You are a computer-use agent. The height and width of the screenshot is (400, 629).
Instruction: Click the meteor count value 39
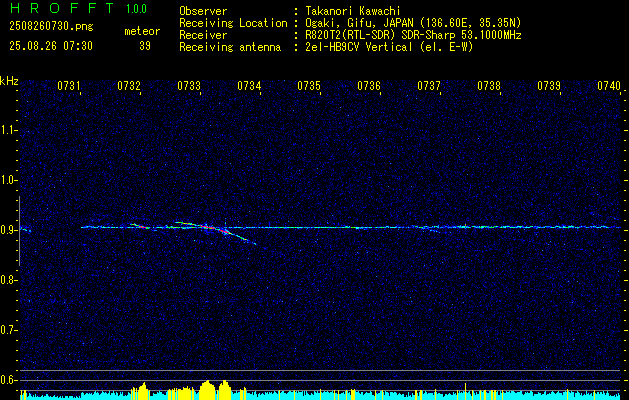pyautogui.click(x=145, y=46)
